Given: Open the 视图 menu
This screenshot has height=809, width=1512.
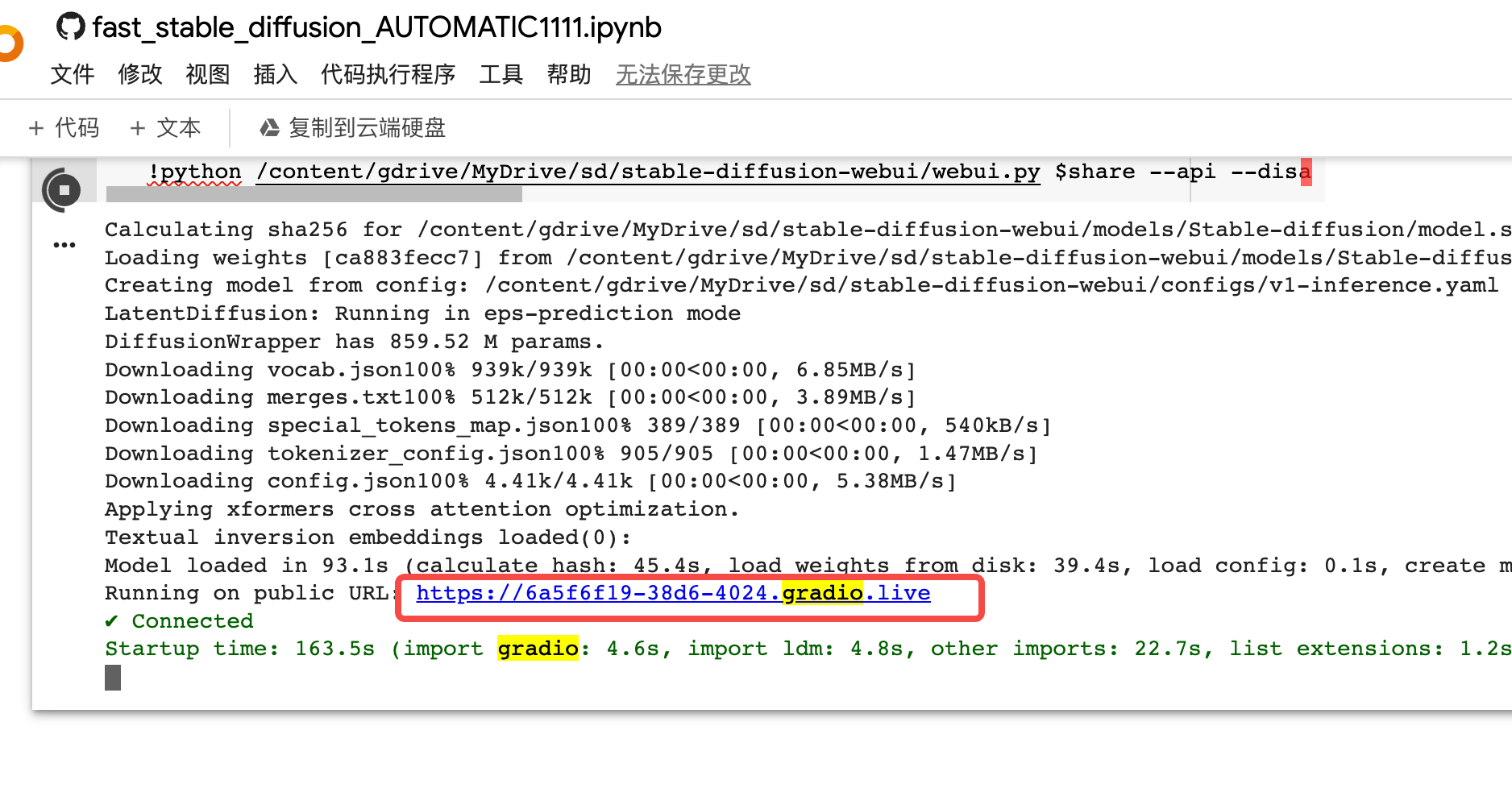Looking at the screenshot, I should [207, 74].
